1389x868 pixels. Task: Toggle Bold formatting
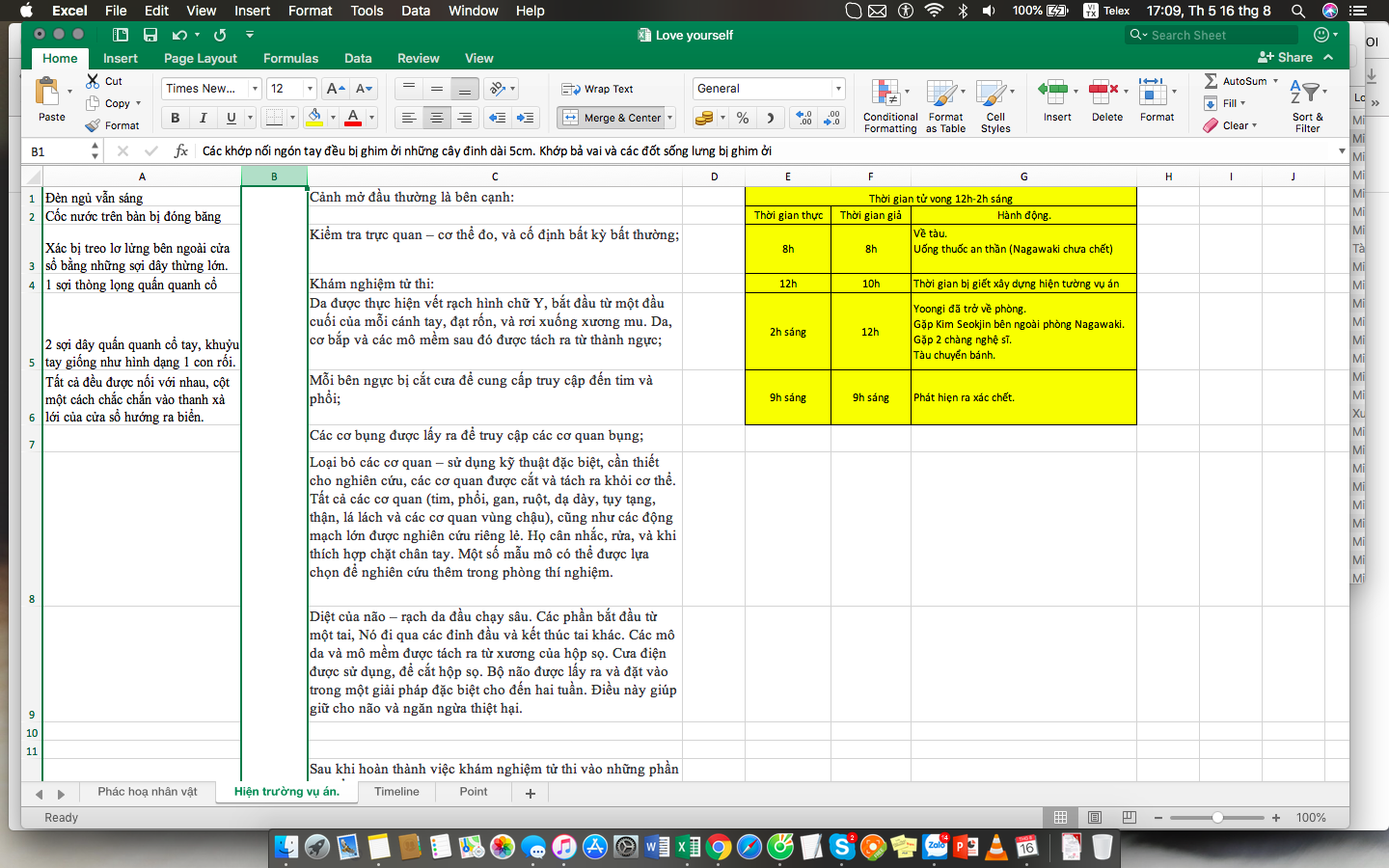(x=175, y=118)
